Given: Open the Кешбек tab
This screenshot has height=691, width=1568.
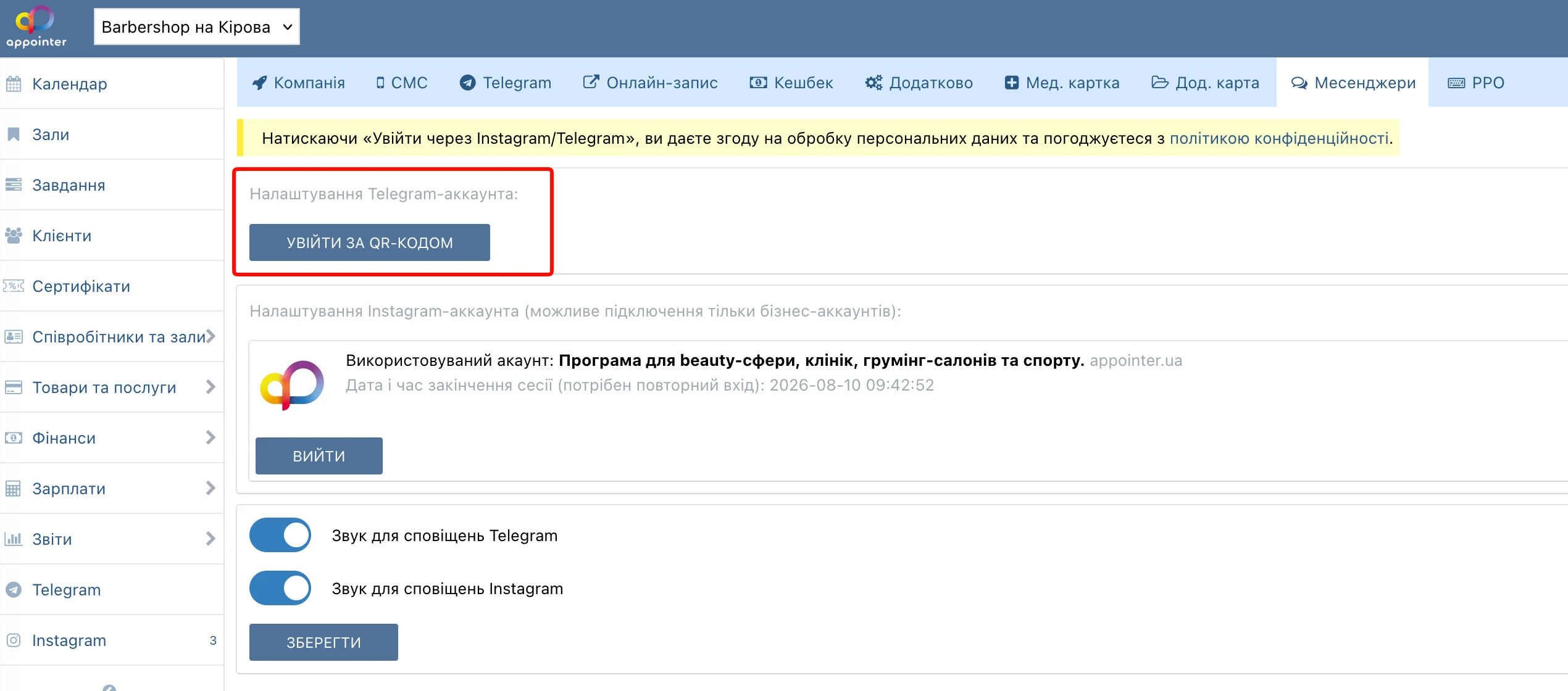Looking at the screenshot, I should pos(791,83).
